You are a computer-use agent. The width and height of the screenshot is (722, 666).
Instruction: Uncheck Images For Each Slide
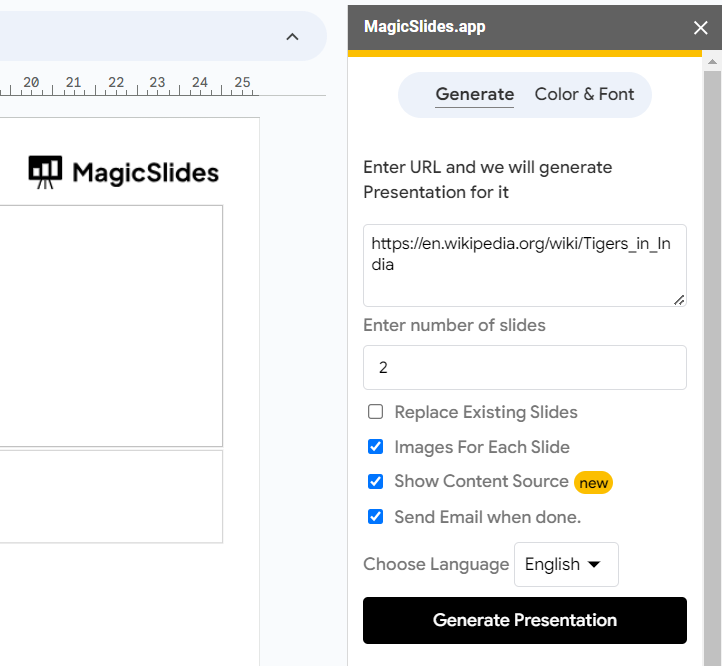(x=376, y=447)
